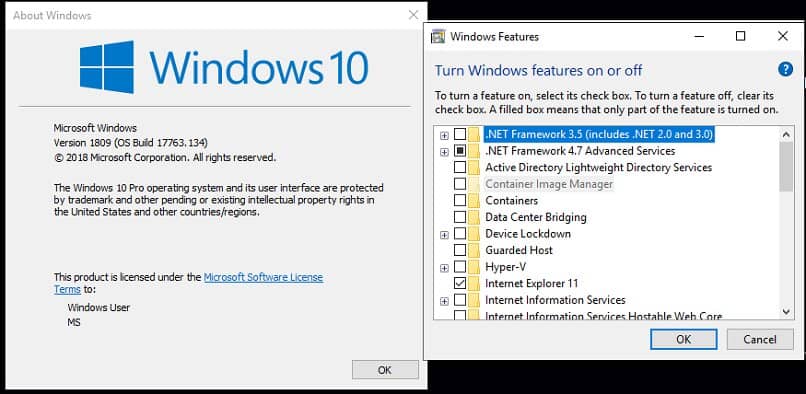Screen dimensions: 806x394
Task: Enable the Data Center Bridging checkbox
Action: tap(460, 217)
